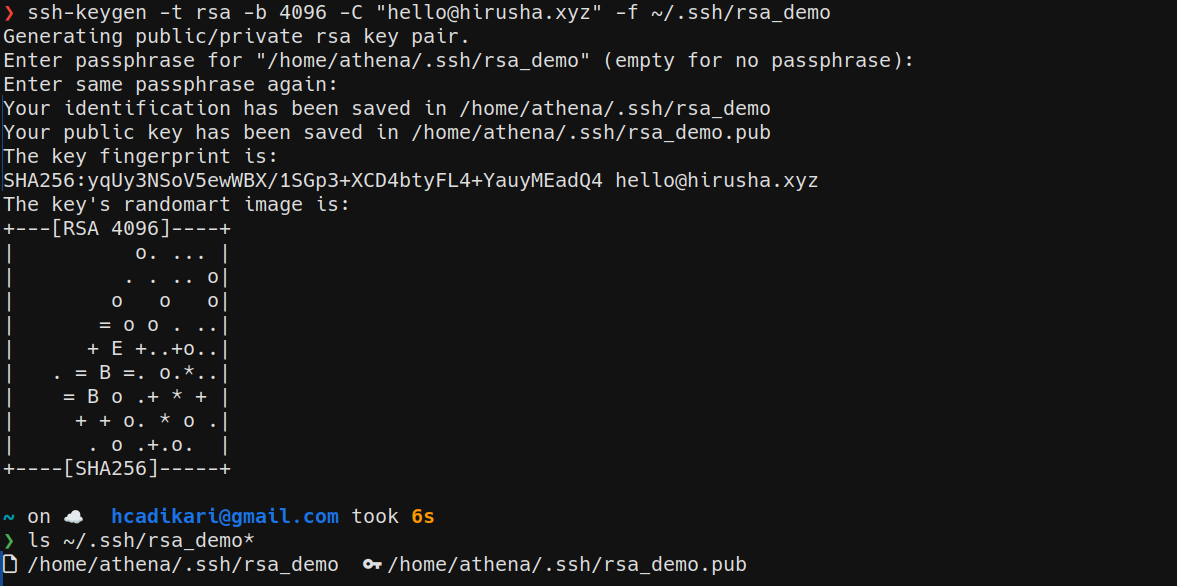Click the letter E in the randomart image
This screenshot has height=586, width=1177.
pyautogui.click(x=117, y=349)
